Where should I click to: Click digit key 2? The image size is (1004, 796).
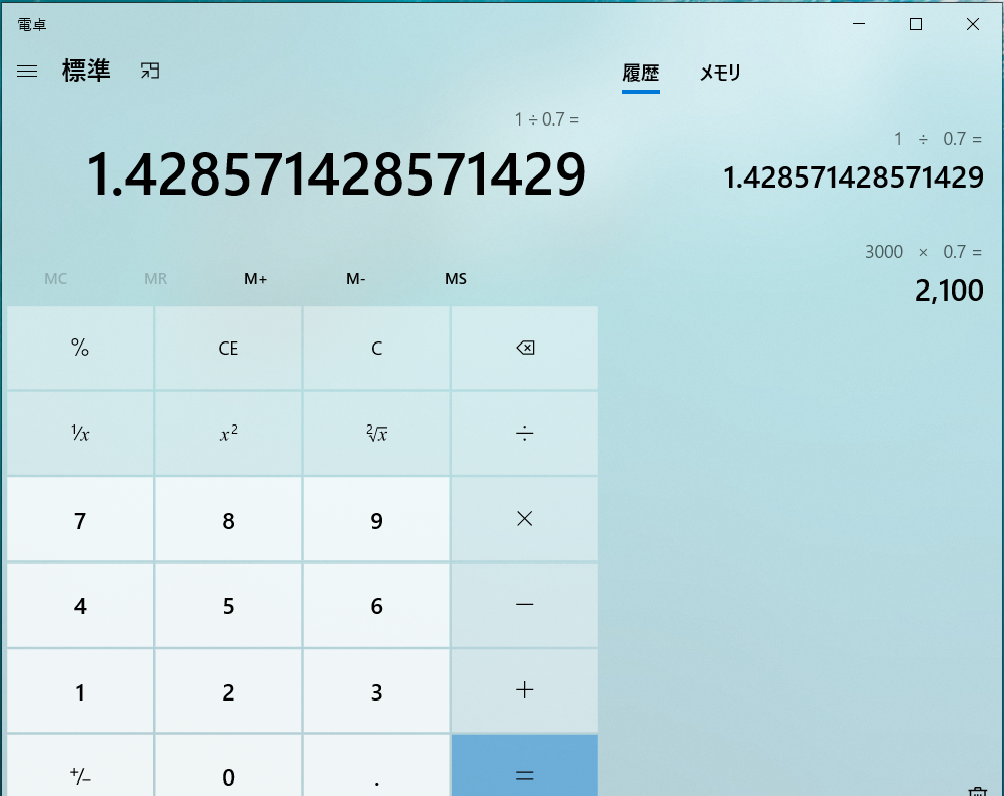point(229,690)
